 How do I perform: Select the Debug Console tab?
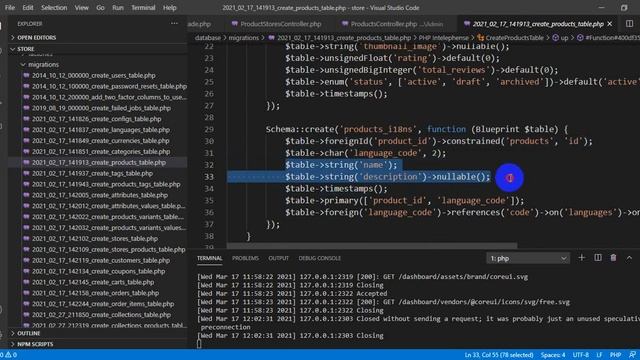pyautogui.click(x=320, y=258)
